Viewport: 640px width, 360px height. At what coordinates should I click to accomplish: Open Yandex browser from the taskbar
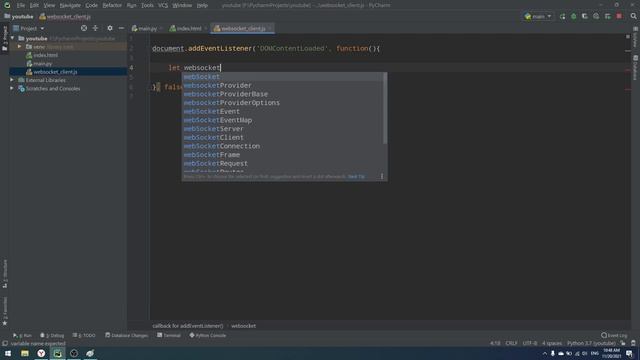(41, 353)
